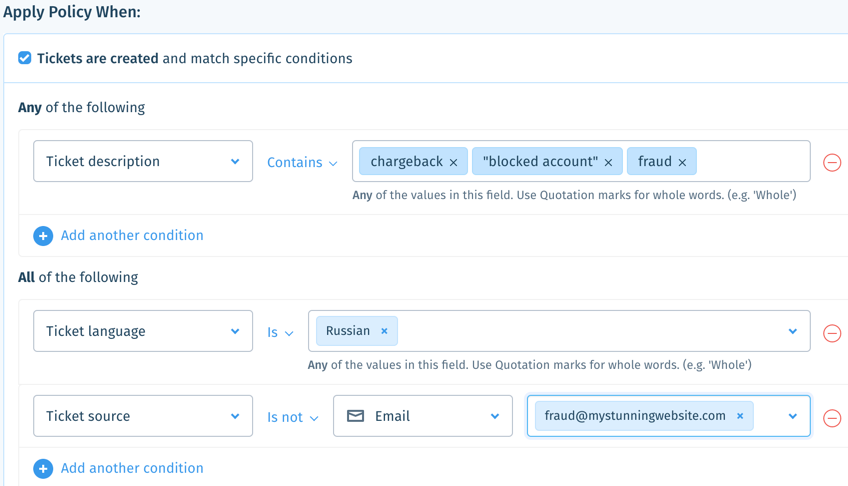Click the plus icon under All conditions
848x486 pixels.
[x=43, y=469]
